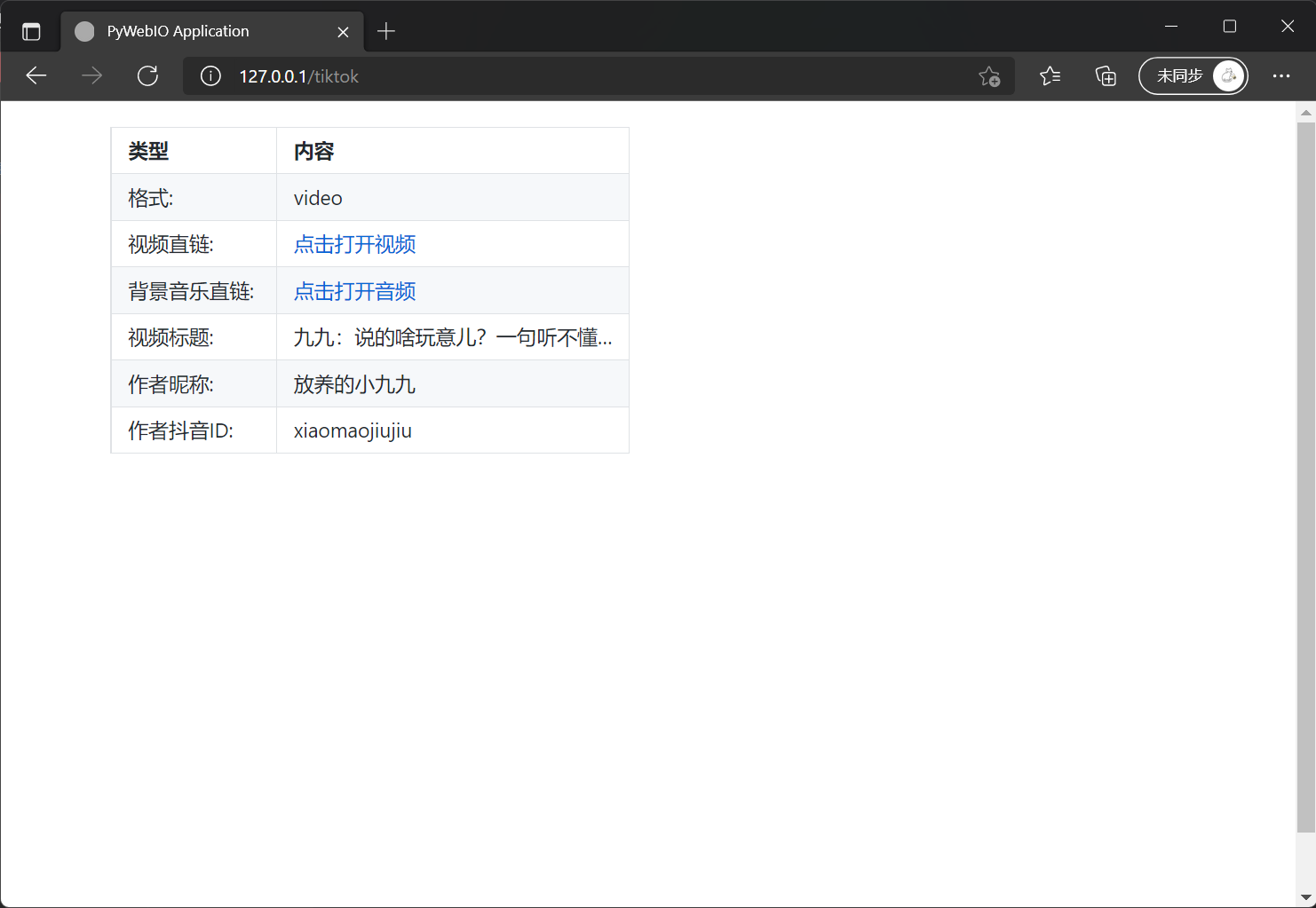Image resolution: width=1316 pixels, height=908 pixels.
Task: Click the xiaomaojiuju author ID cell
Action: coord(353,430)
